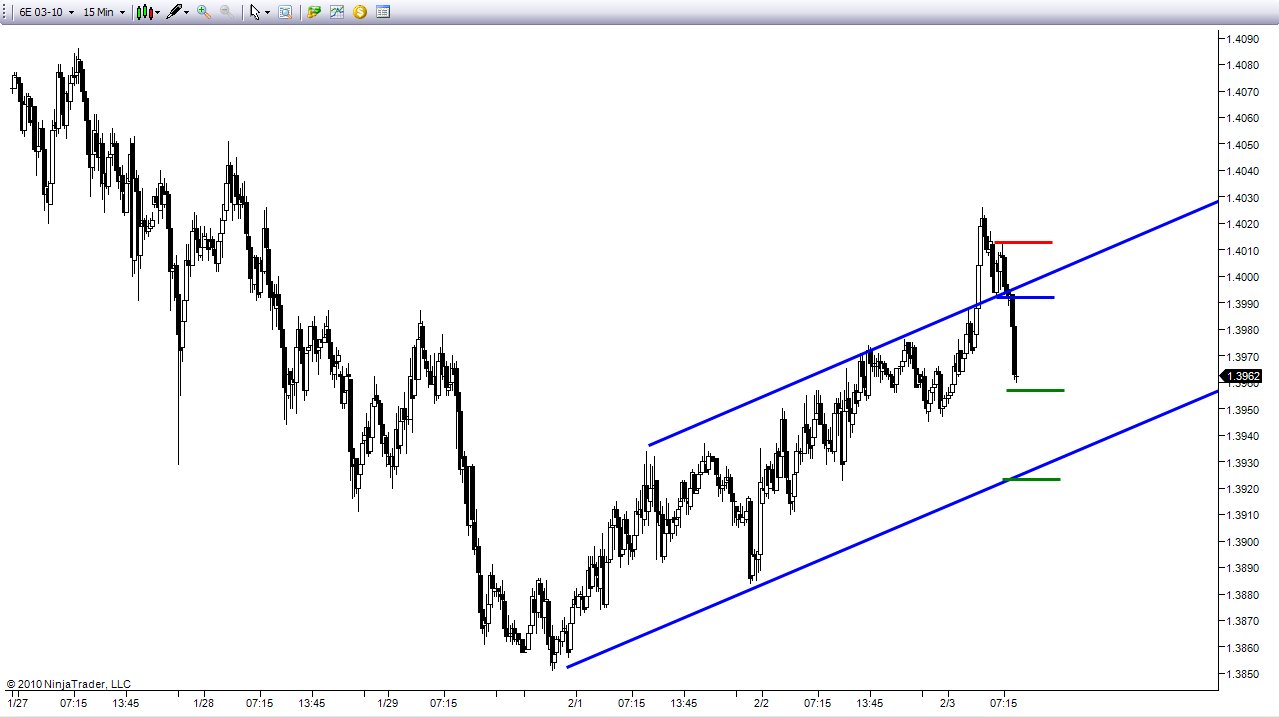
Task: Click the 1/28 date label
Action: 204,703
